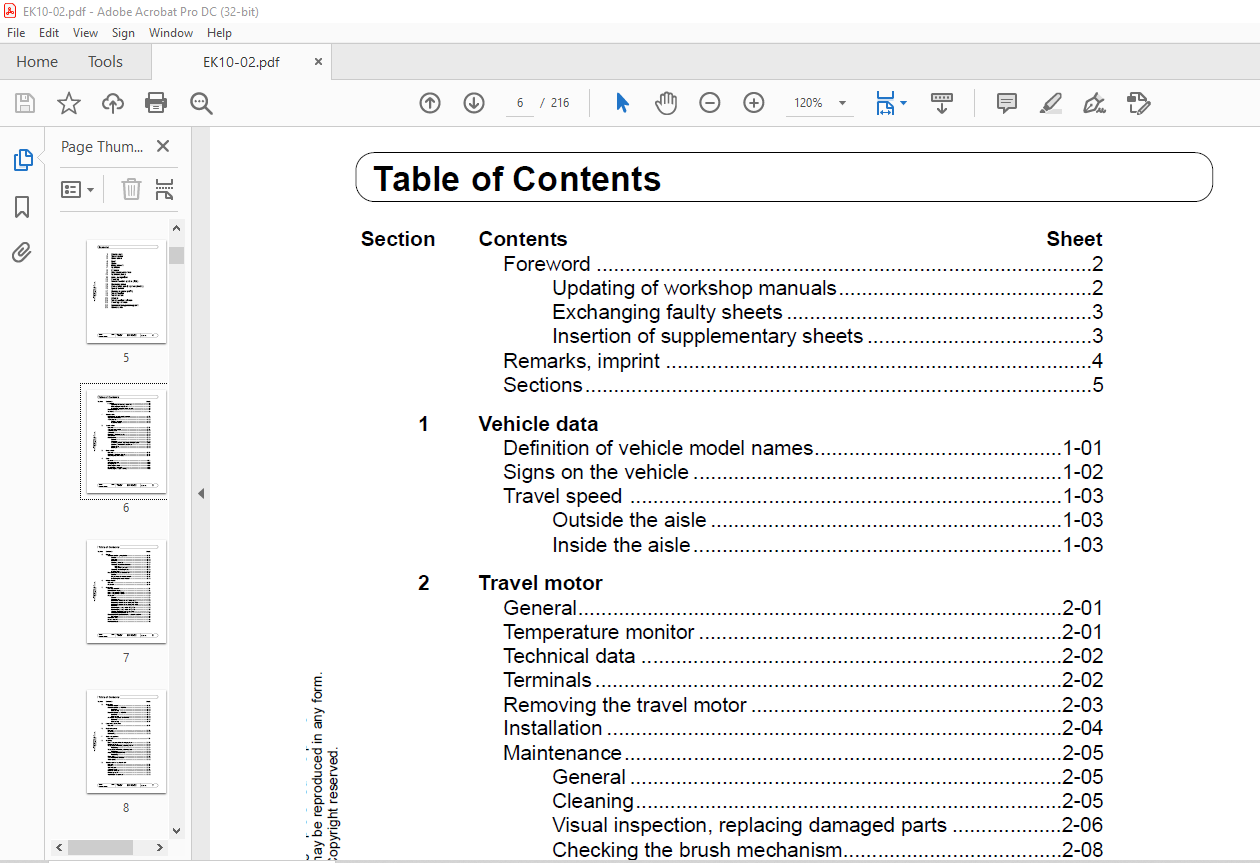Click the thumbnail panel vertical scrollbar handle
Viewport: 1260px width, 863px height.
(x=177, y=255)
